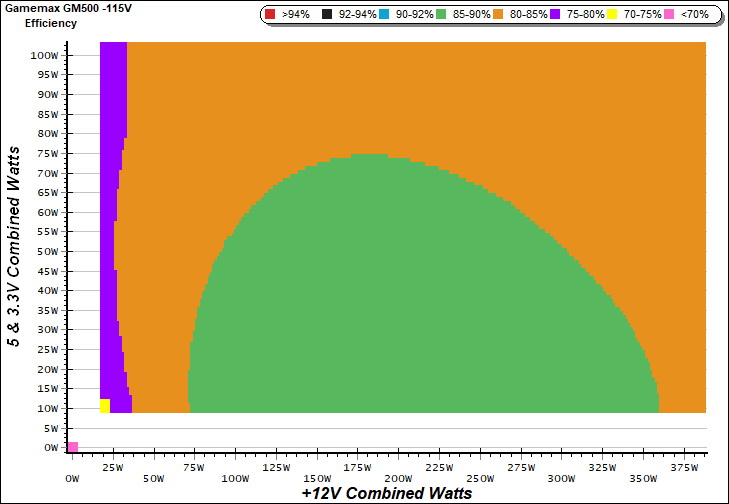Click the pink square at chart origin
The height and width of the screenshot is (504, 729).
[x=72, y=447]
